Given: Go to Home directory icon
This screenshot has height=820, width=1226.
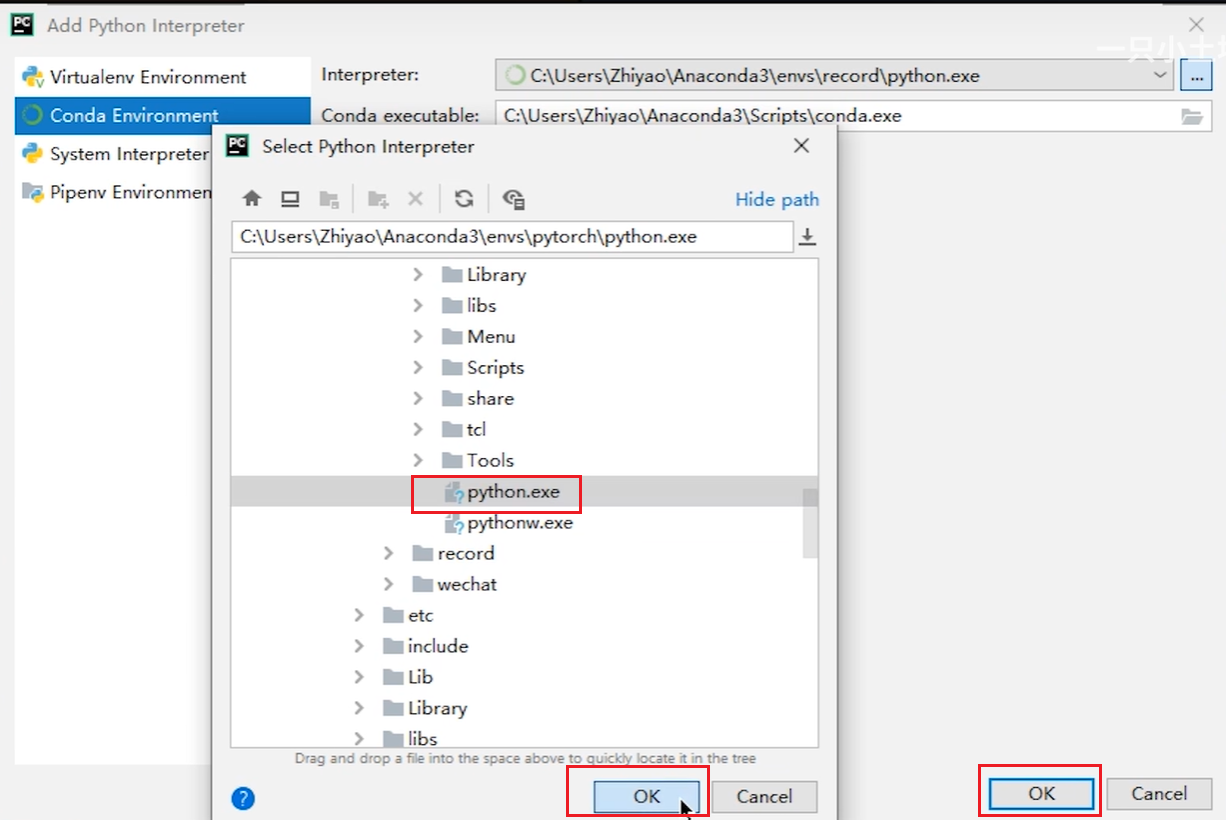Looking at the screenshot, I should (252, 199).
